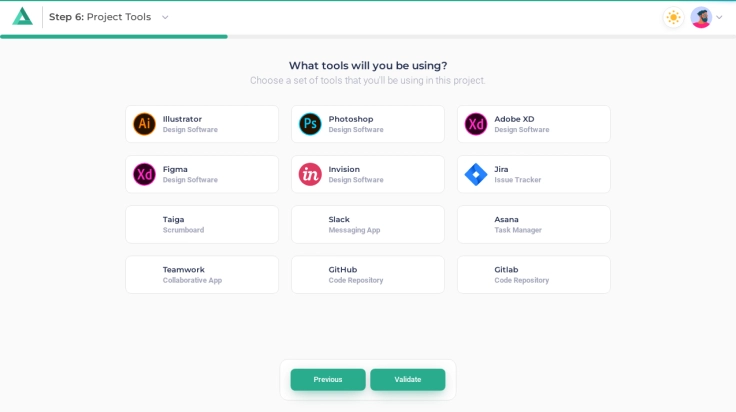Expand the Step 6 Project Tools dropdown
Viewport: 736px width, 412px height.
(x=165, y=17)
